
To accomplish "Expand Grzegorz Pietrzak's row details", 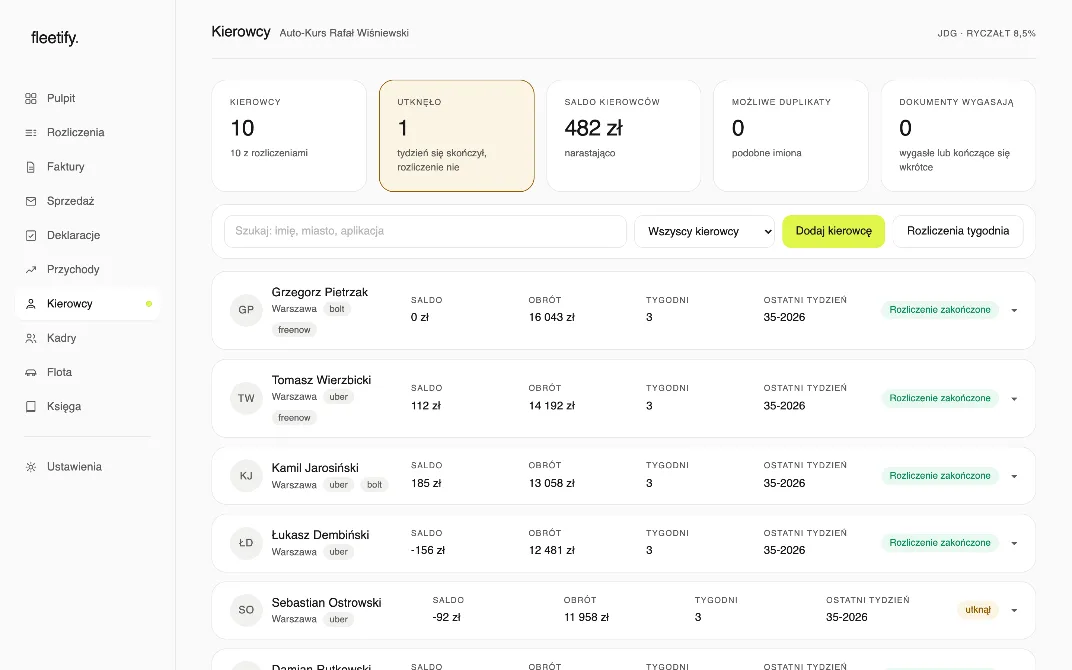I will (x=1015, y=310).
